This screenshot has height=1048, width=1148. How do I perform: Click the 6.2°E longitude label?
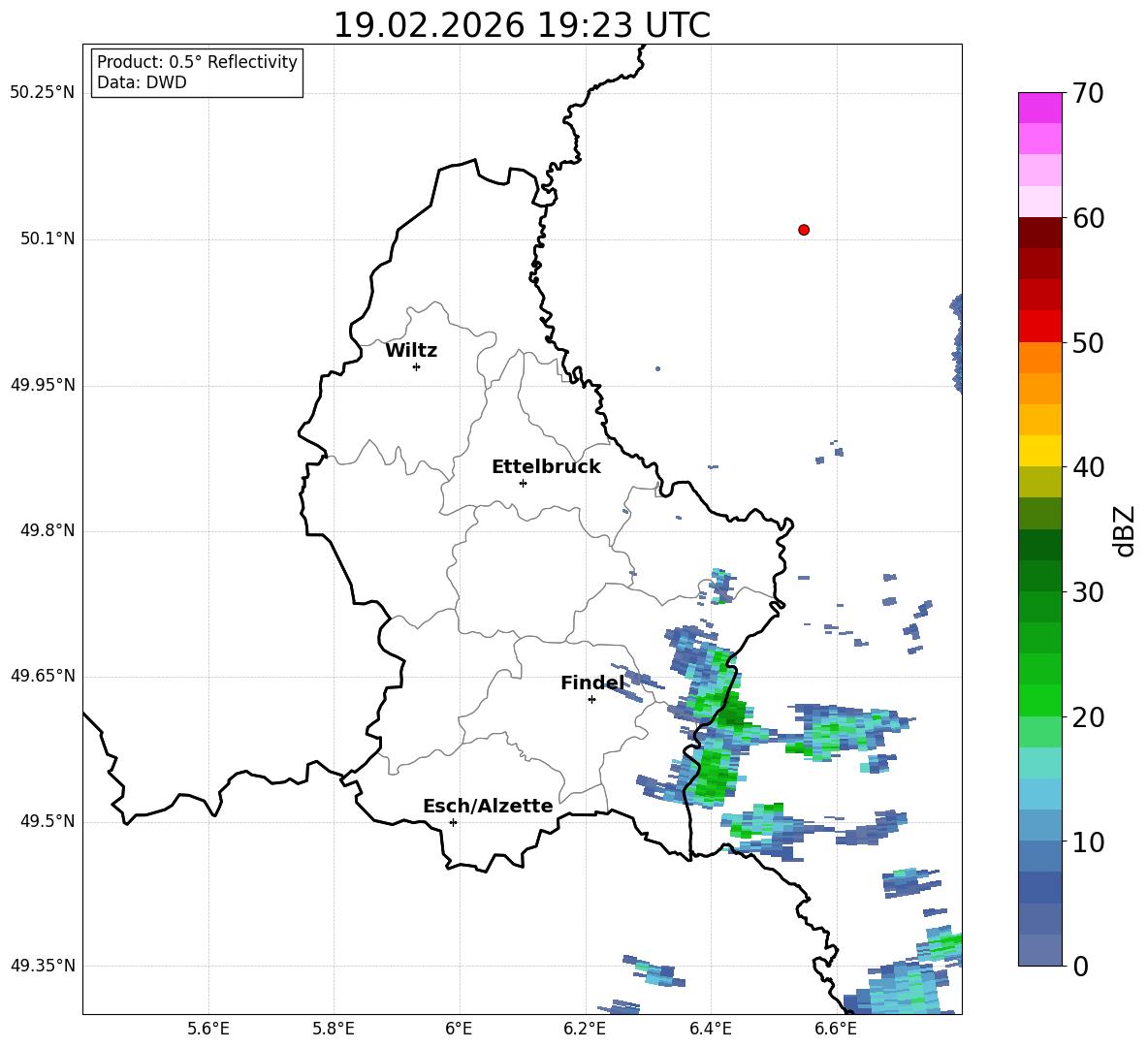coord(585,1029)
